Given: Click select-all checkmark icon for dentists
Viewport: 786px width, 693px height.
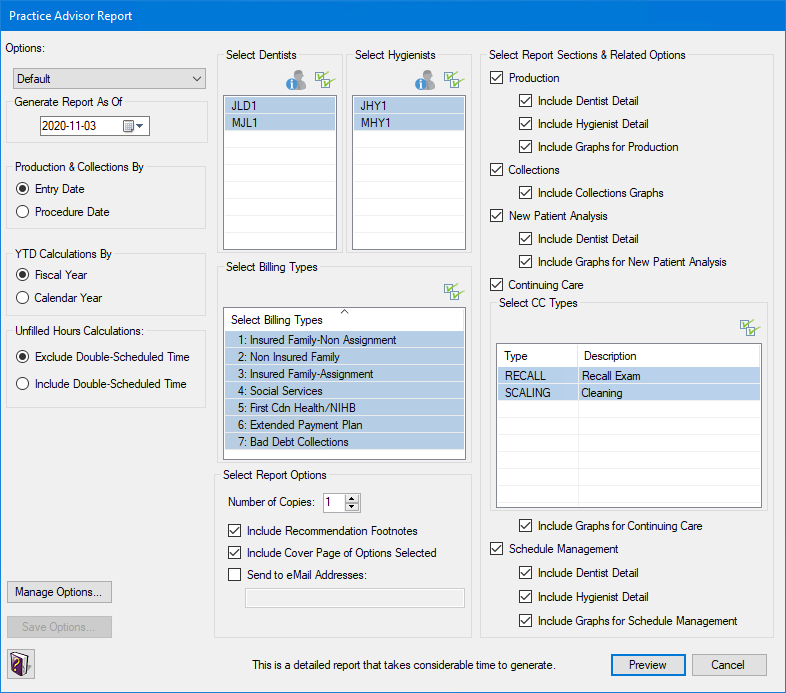Looking at the screenshot, I should pos(324,80).
